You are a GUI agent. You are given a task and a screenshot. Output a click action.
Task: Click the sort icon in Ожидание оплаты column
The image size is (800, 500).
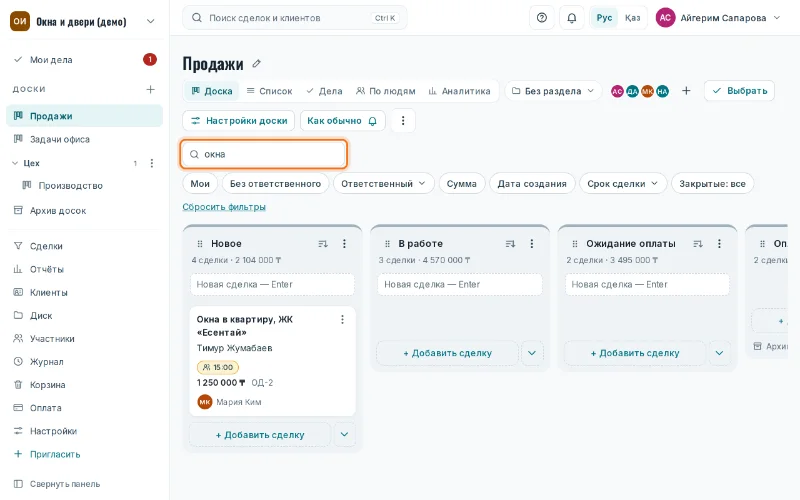click(x=698, y=244)
